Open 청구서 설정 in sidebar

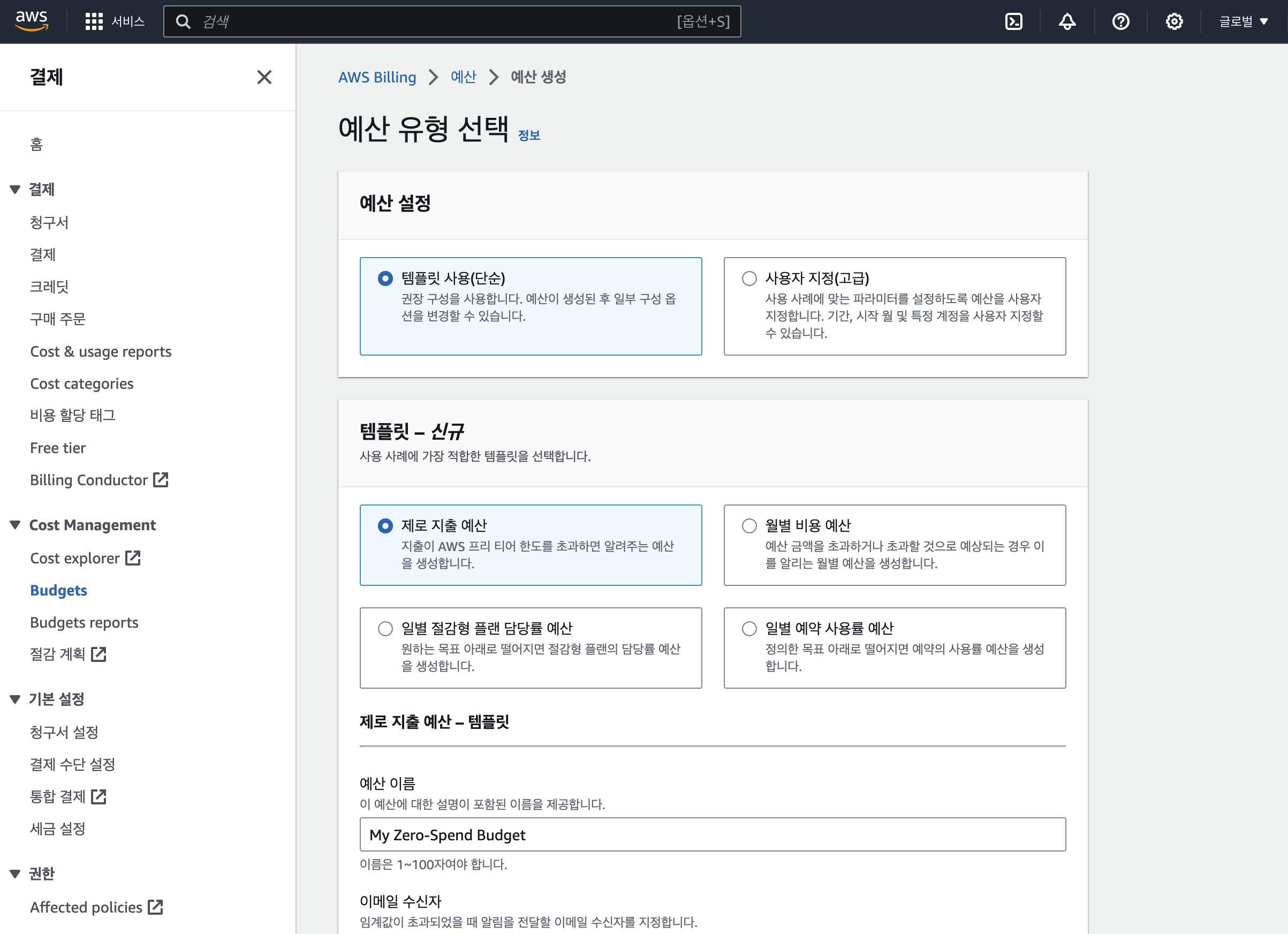pos(64,732)
